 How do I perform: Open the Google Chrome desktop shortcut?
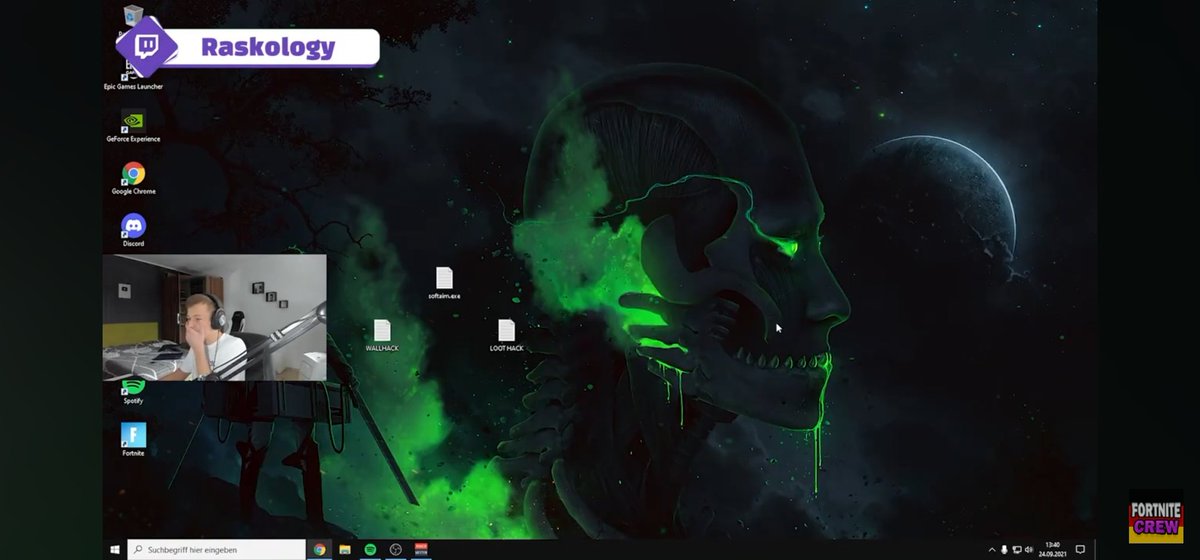click(133, 178)
